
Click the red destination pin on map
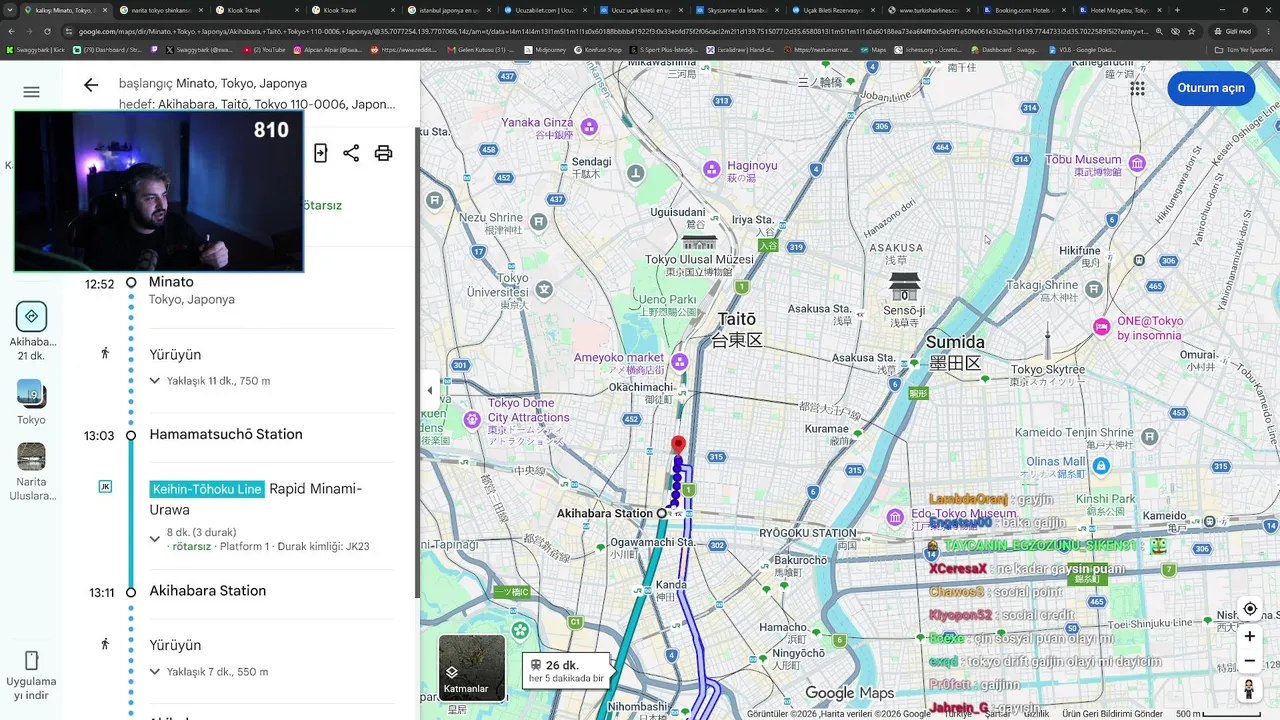point(678,445)
